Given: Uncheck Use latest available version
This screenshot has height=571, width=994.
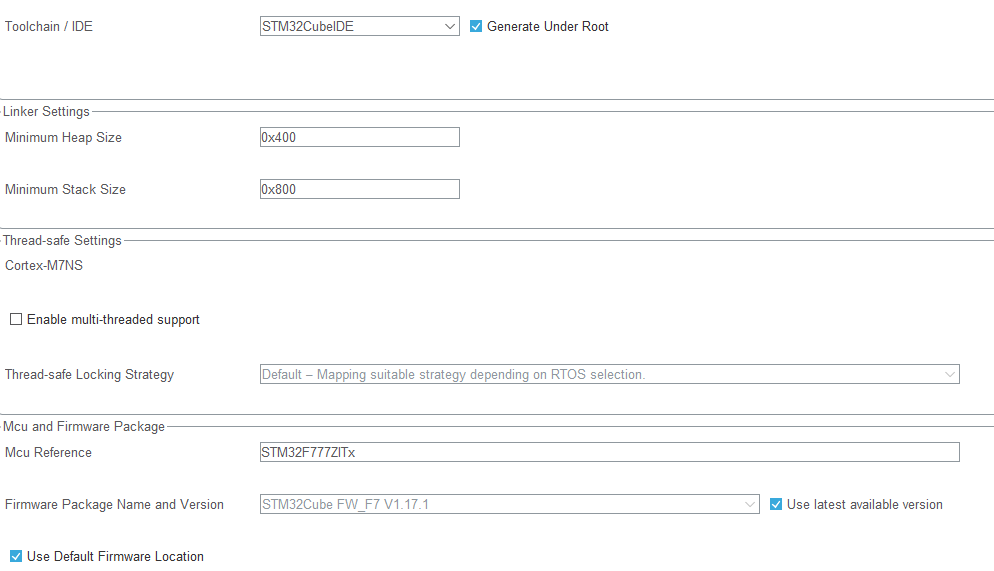Looking at the screenshot, I should point(777,504).
